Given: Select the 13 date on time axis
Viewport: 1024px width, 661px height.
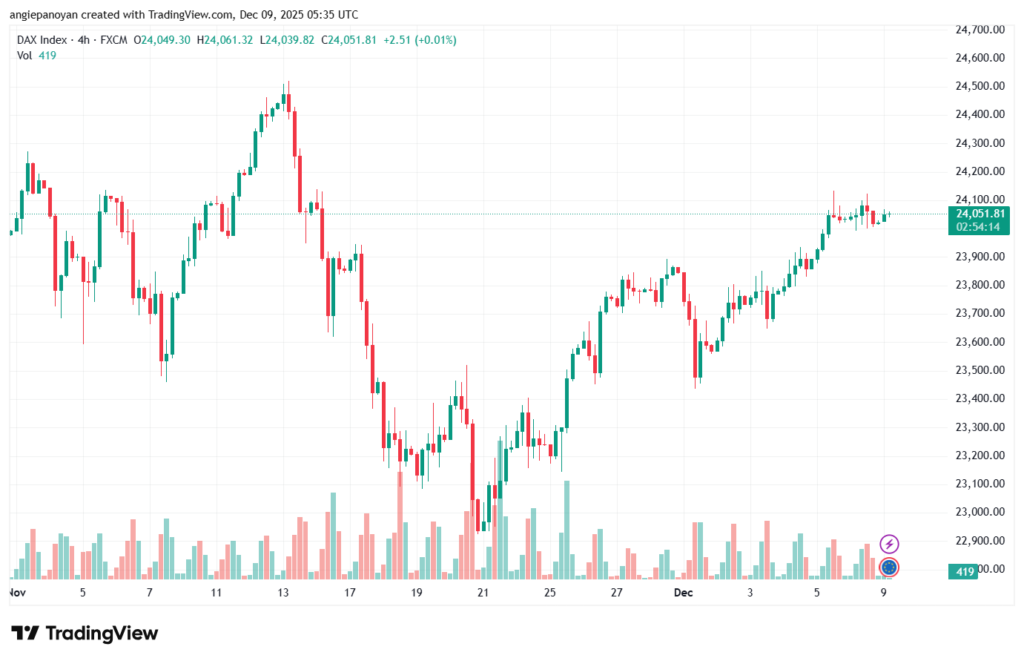Looking at the screenshot, I should pos(284,593).
